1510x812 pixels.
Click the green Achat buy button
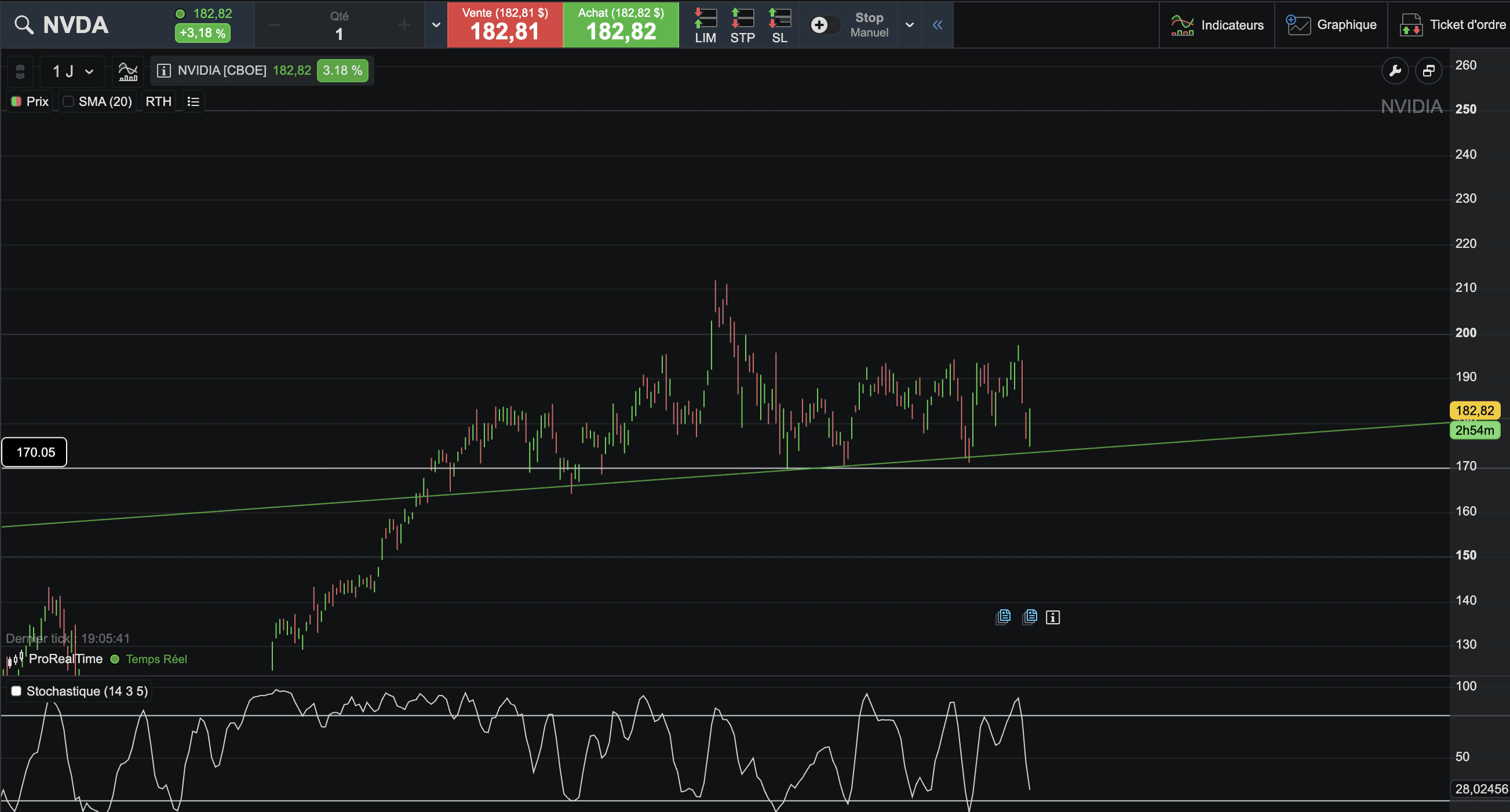point(621,25)
